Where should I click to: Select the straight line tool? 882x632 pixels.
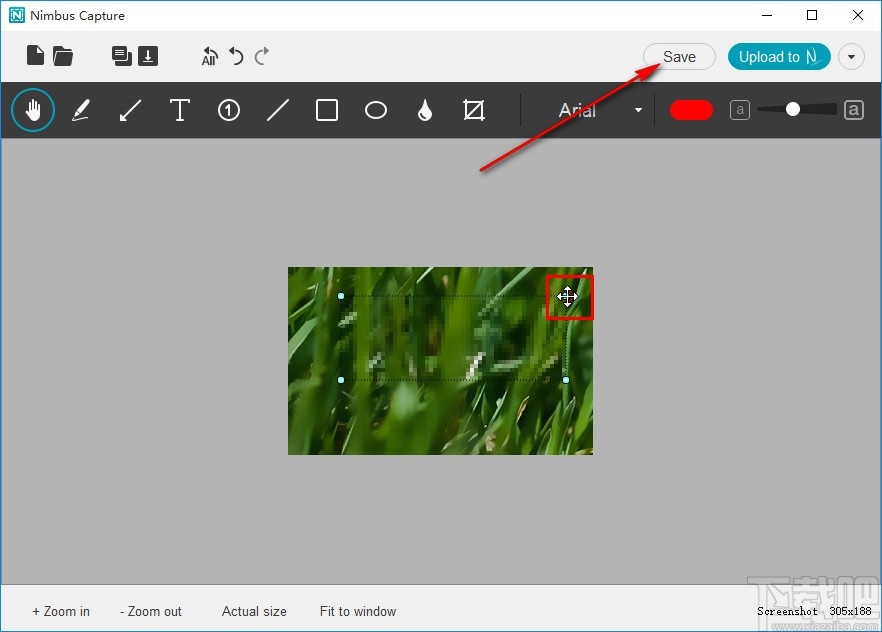tap(278, 110)
